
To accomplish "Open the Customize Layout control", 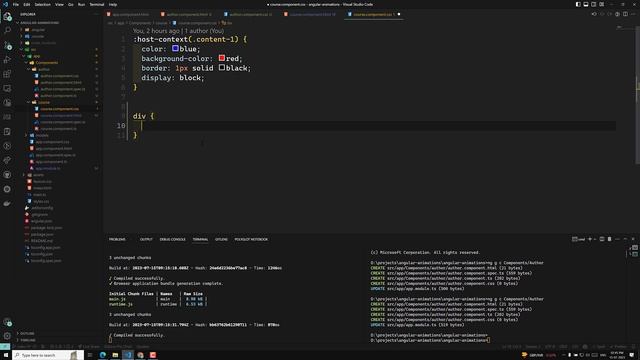I will click(602, 4).
